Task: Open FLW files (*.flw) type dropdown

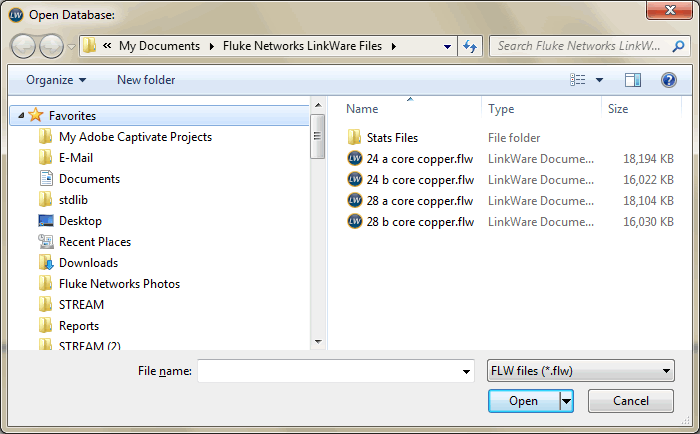Action: coord(580,371)
